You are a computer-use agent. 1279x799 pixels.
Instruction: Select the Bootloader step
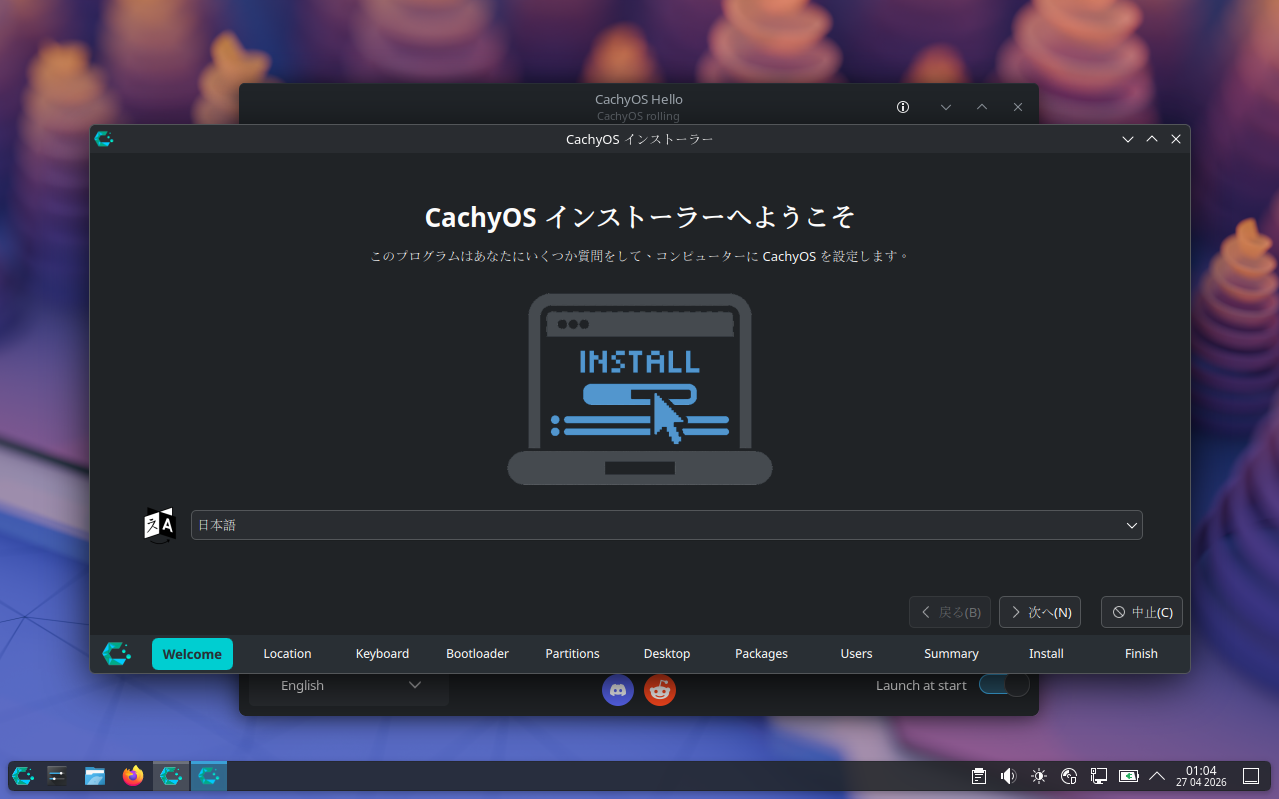click(x=477, y=654)
